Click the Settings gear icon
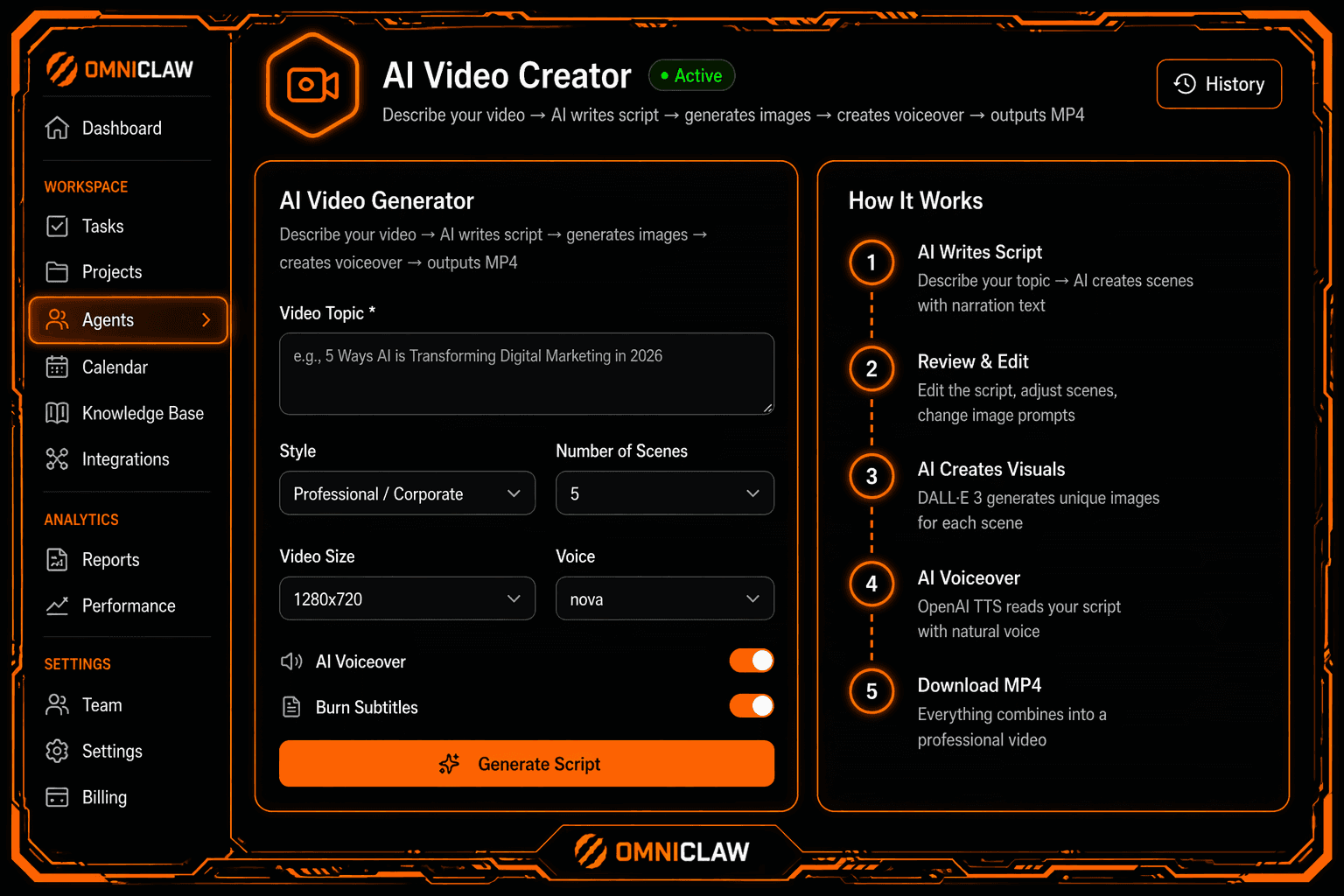 pyautogui.click(x=57, y=751)
